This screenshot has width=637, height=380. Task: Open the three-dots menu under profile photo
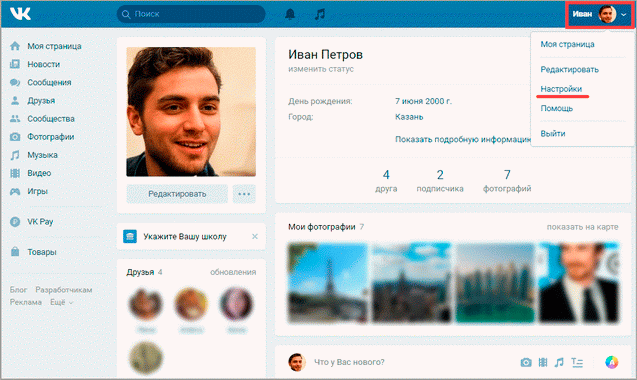tap(244, 194)
